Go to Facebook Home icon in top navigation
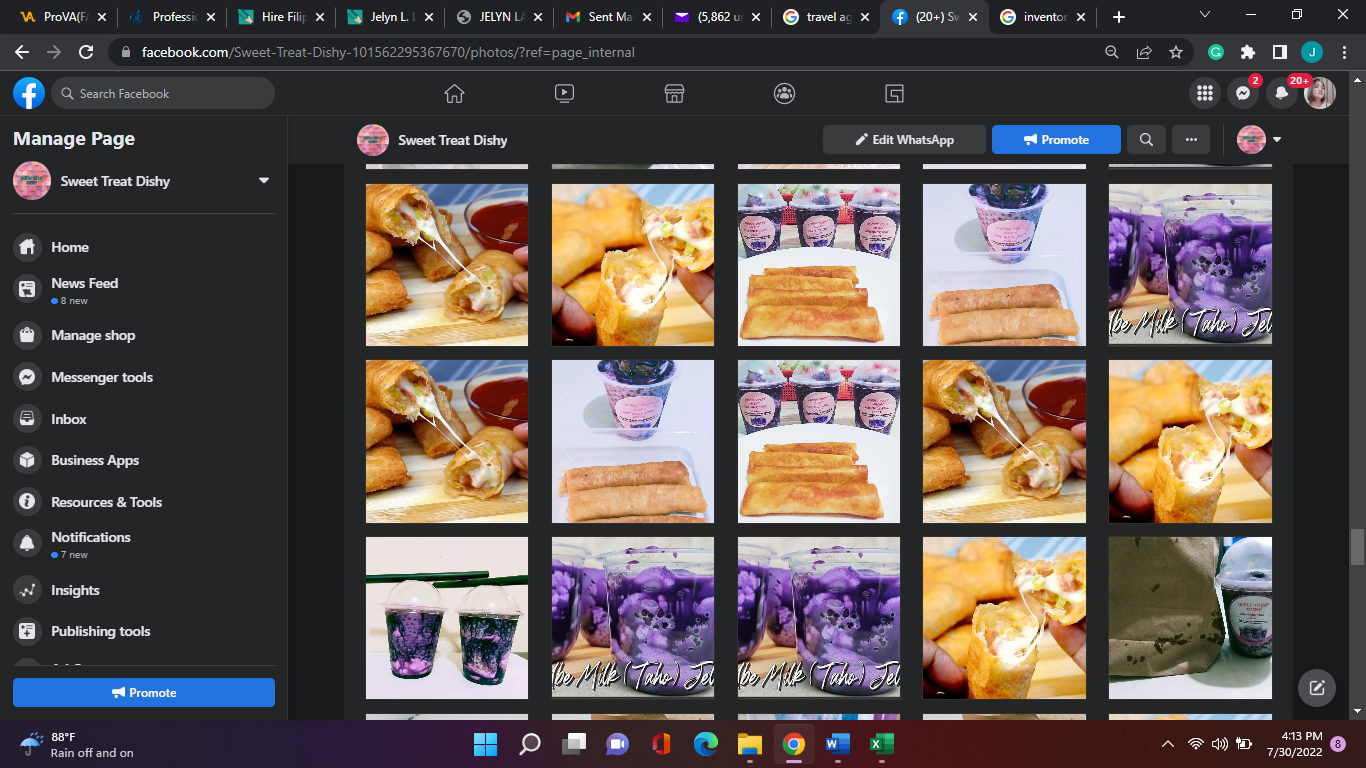Screen dimensions: 1366x768 point(454,93)
